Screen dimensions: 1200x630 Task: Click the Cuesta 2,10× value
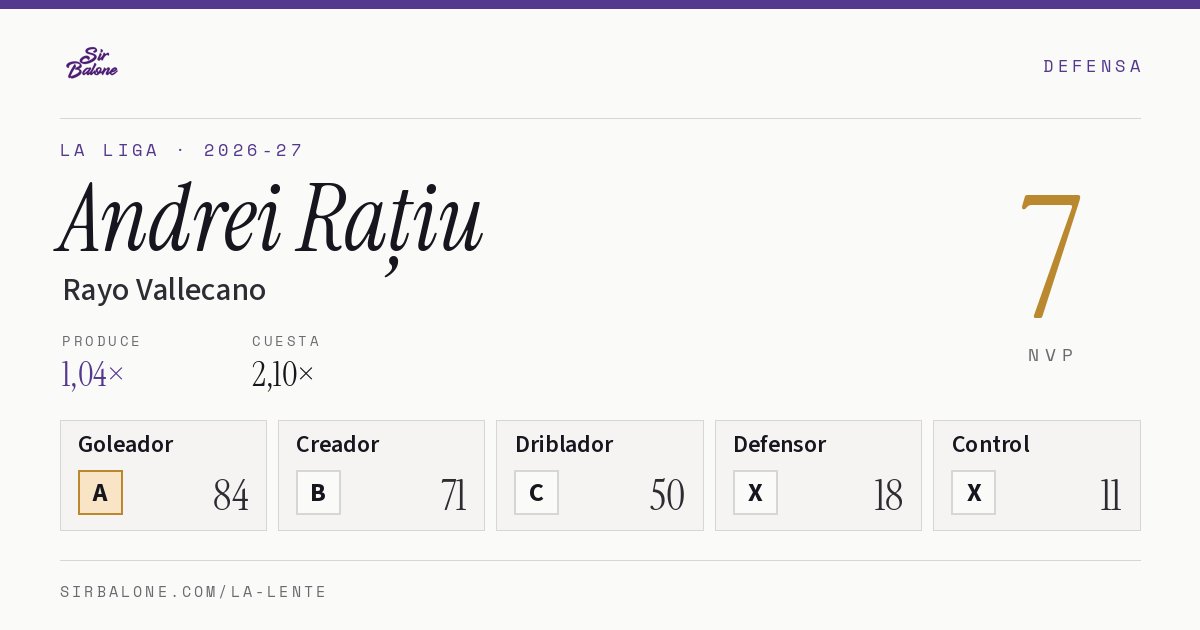(x=283, y=374)
